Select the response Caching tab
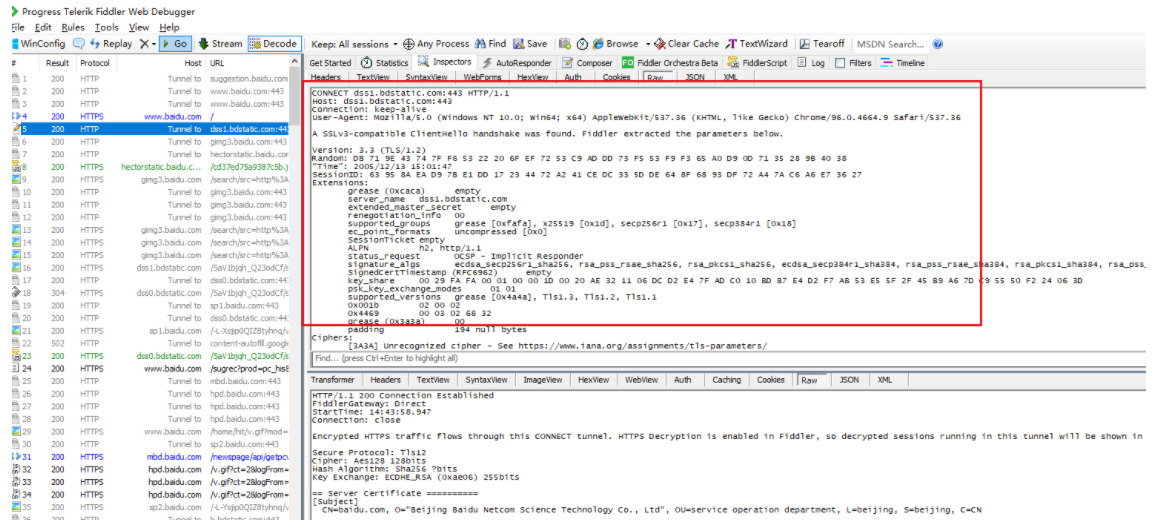 (x=727, y=380)
